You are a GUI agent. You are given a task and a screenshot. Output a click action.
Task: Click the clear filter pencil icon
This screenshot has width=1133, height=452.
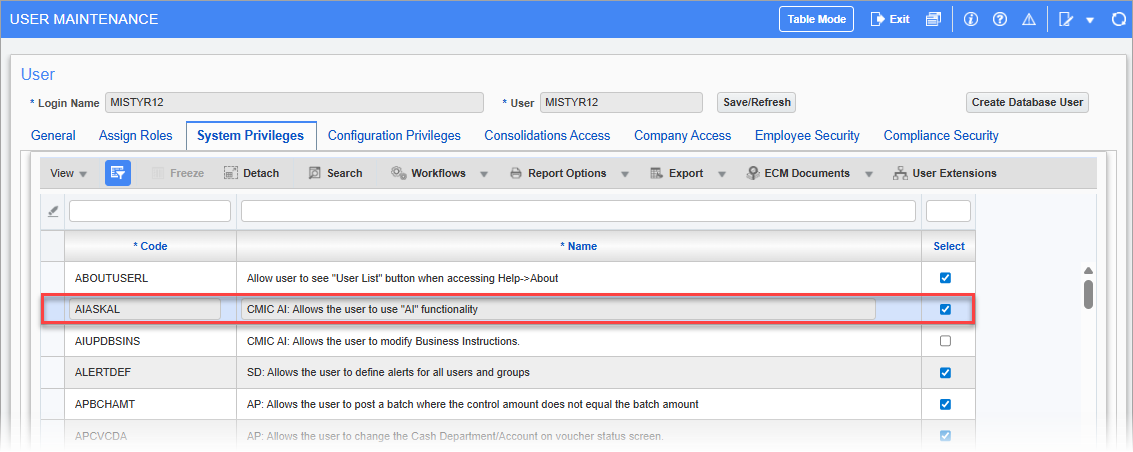pyautogui.click(x=52, y=211)
